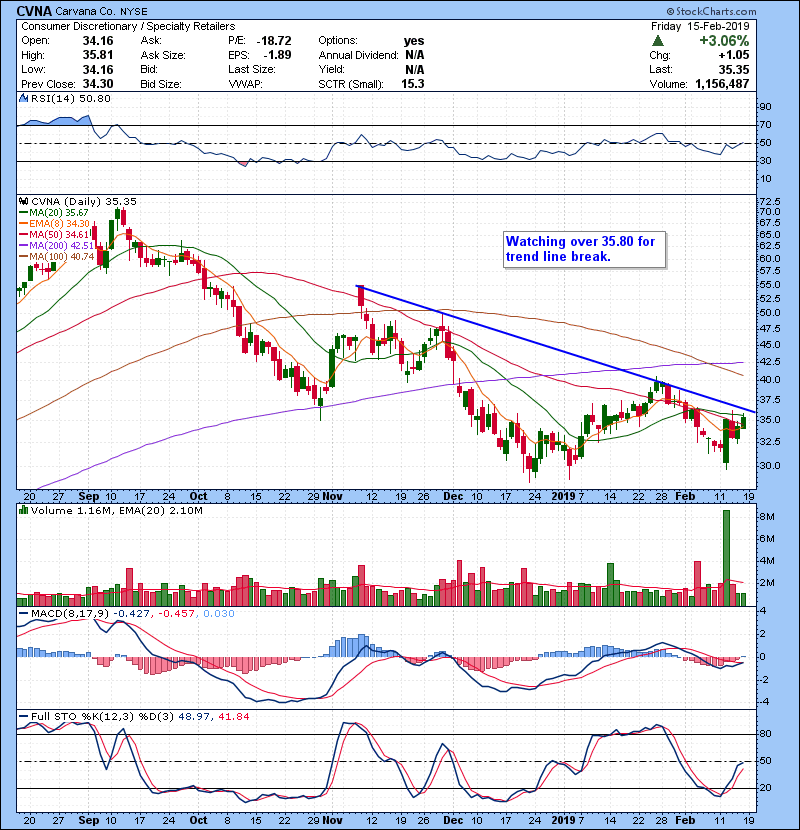This screenshot has width=800, height=830.
Task: Click the stochastic %D value 41.84
Action: 233,716
